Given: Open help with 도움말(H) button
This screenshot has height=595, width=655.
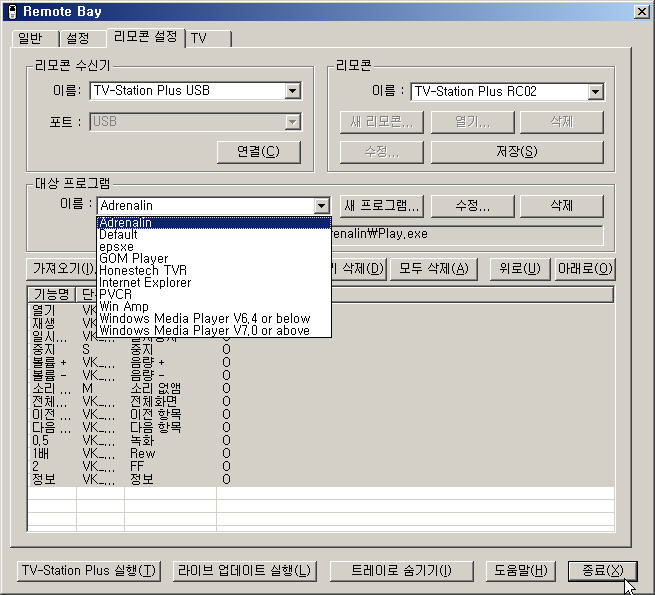Looking at the screenshot, I should click(x=520, y=571).
